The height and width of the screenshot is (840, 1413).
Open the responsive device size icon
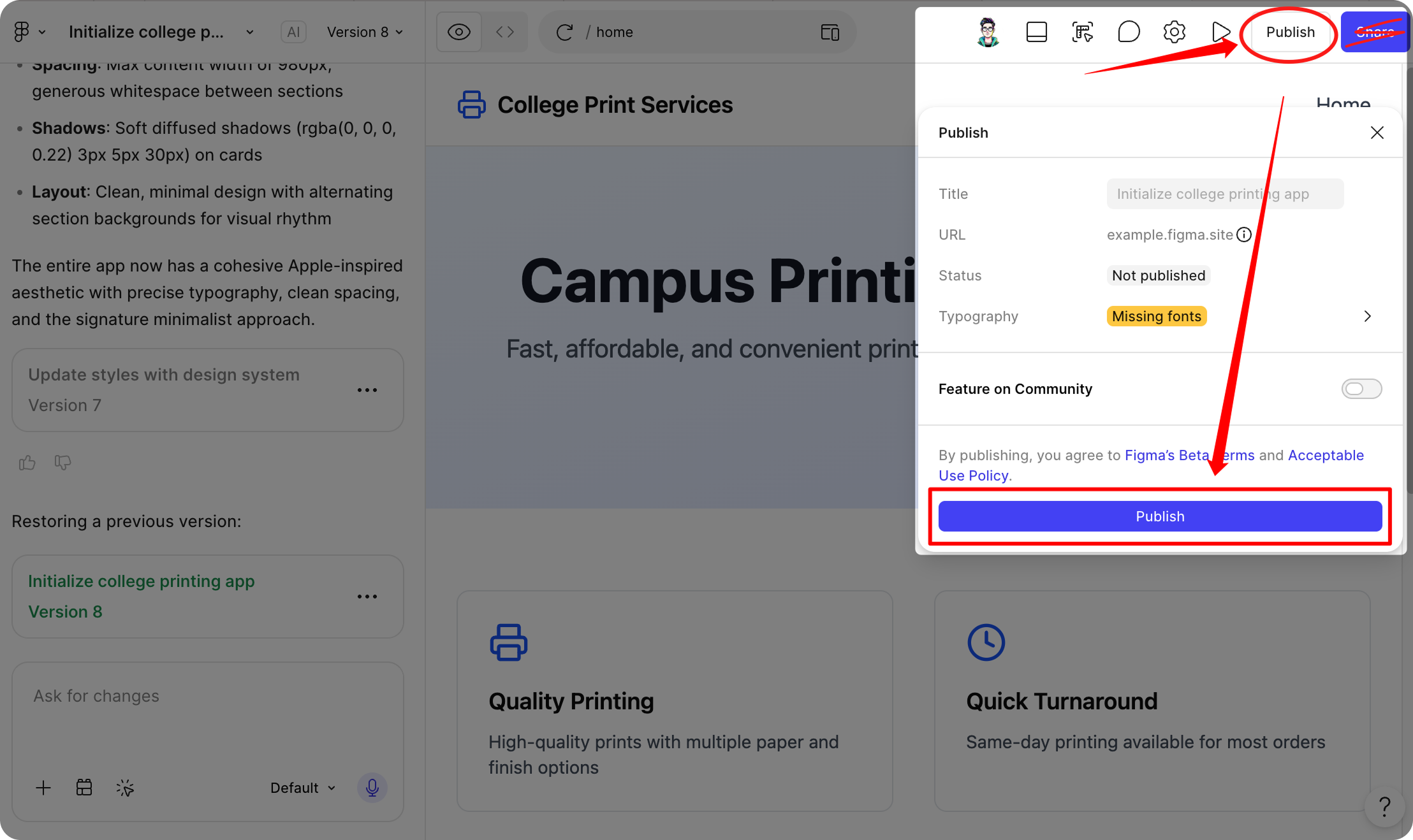[830, 32]
